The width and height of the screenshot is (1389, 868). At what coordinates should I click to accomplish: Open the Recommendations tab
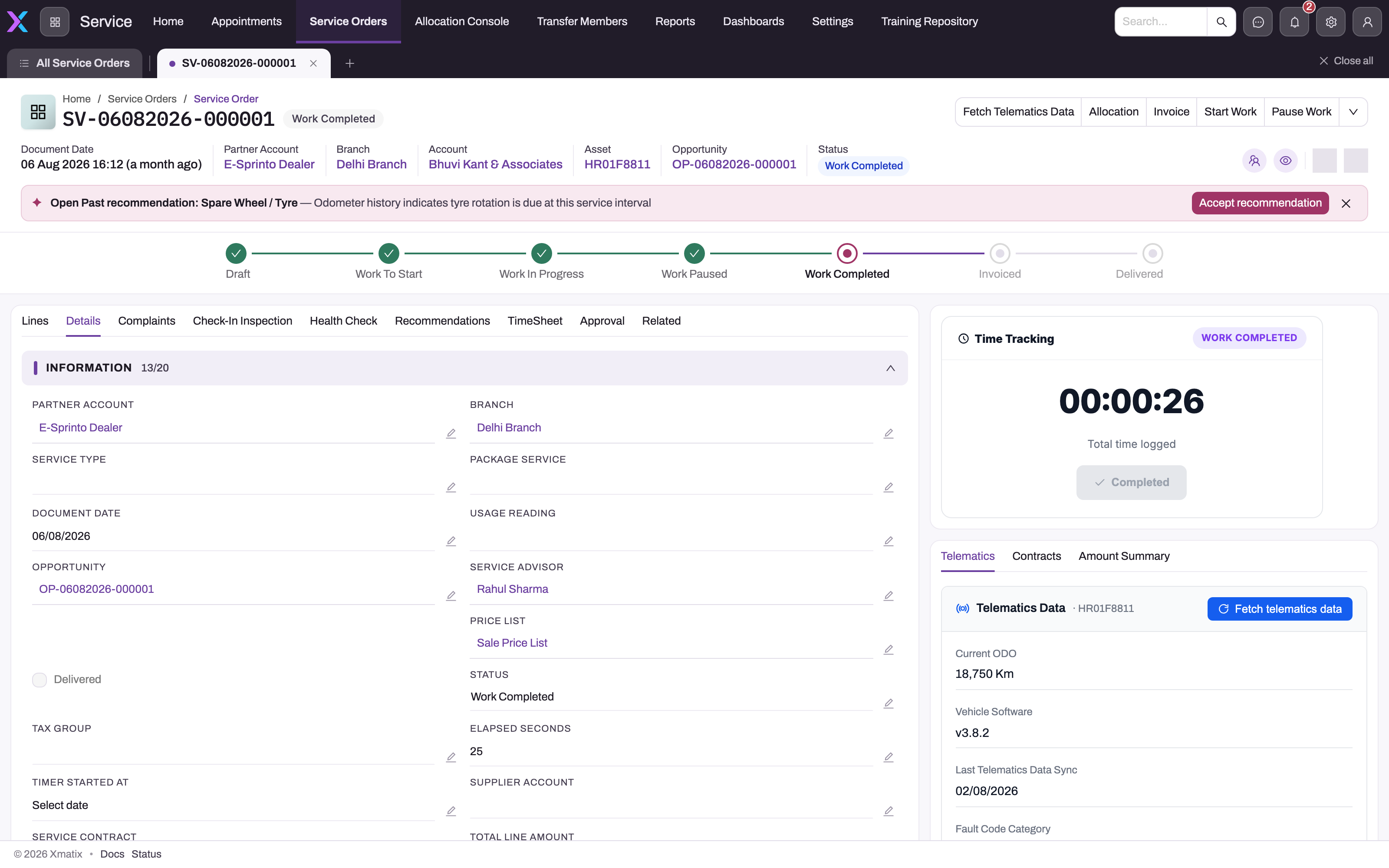442,321
